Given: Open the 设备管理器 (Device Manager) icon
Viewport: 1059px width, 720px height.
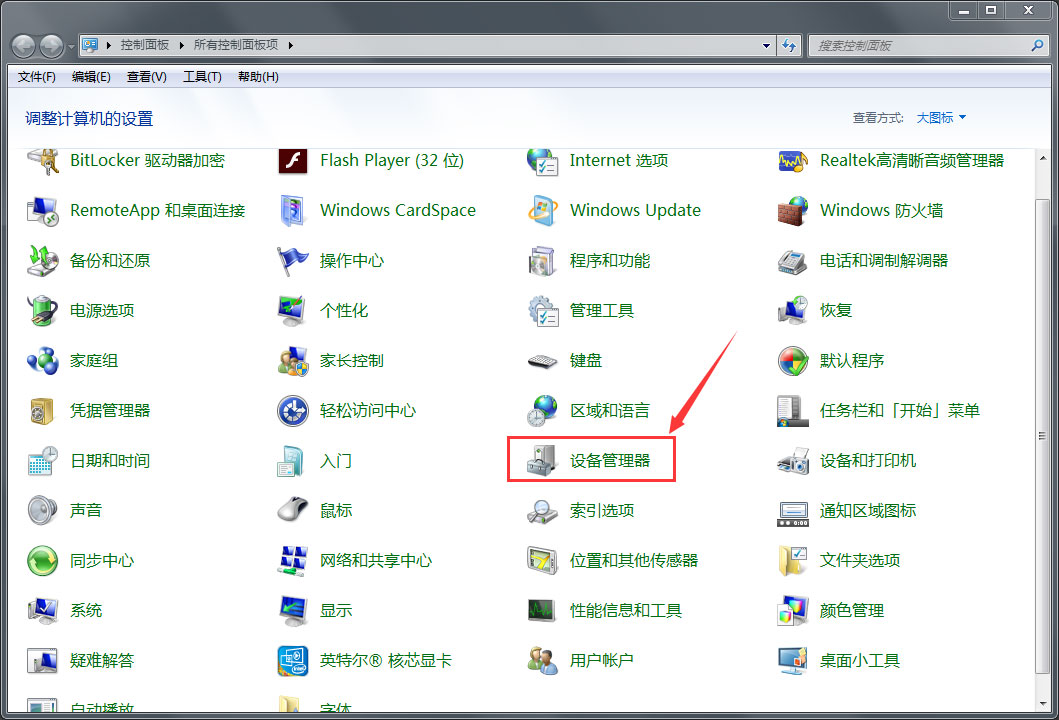Looking at the screenshot, I should [x=542, y=461].
